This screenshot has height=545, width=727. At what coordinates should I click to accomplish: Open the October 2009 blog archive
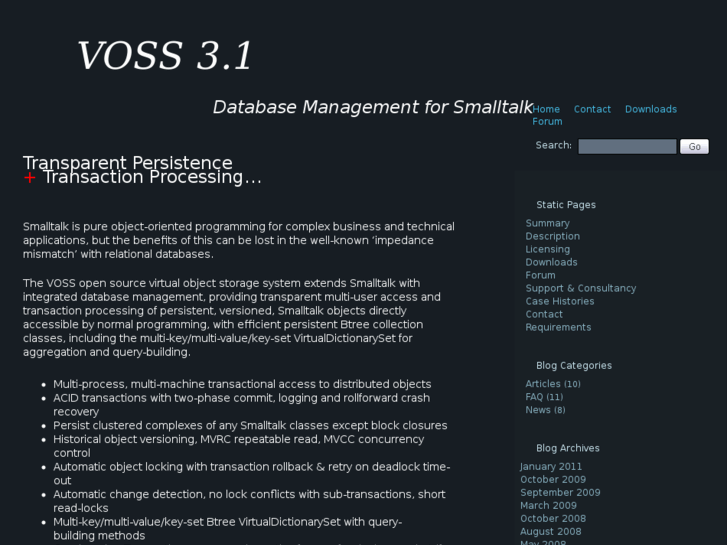tap(553, 479)
